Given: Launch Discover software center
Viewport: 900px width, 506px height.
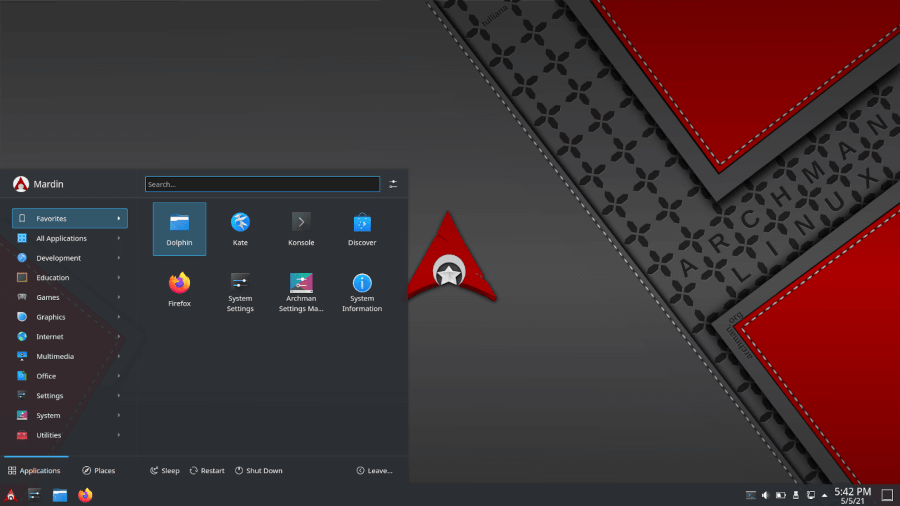Looking at the screenshot, I should click(362, 229).
